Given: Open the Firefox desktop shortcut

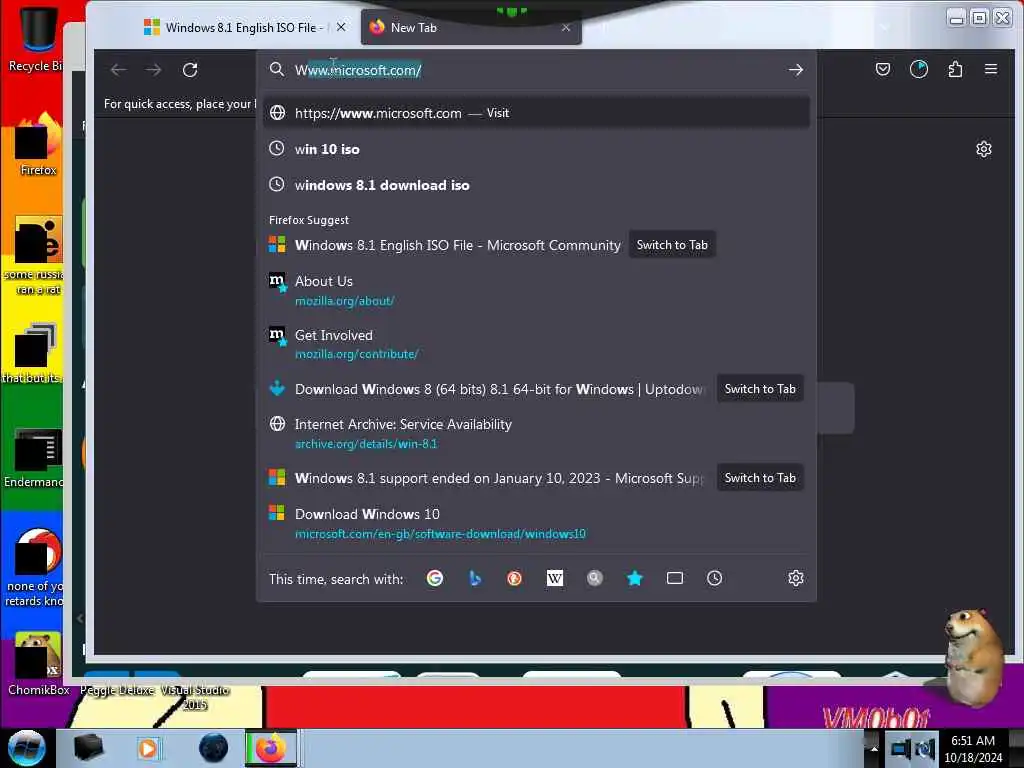Looking at the screenshot, I should (38, 144).
